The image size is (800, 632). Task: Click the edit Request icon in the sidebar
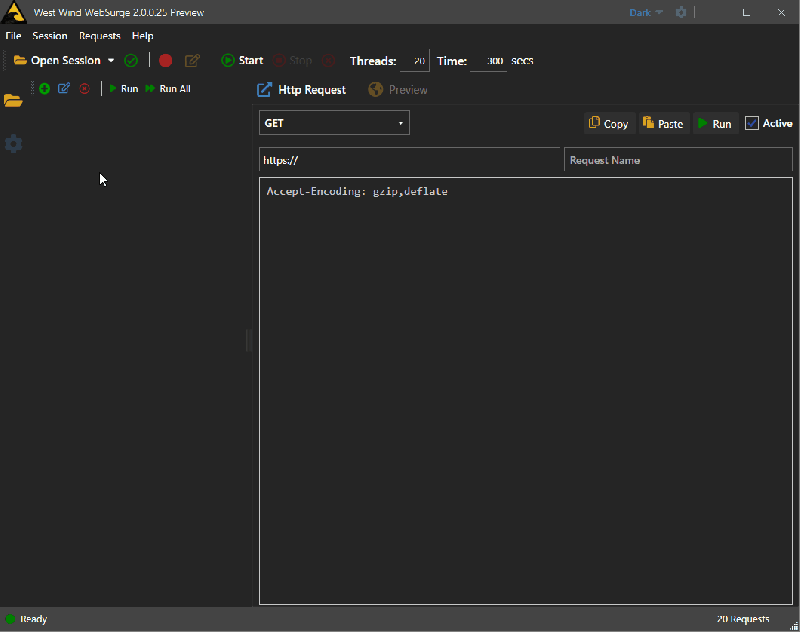tap(63, 88)
